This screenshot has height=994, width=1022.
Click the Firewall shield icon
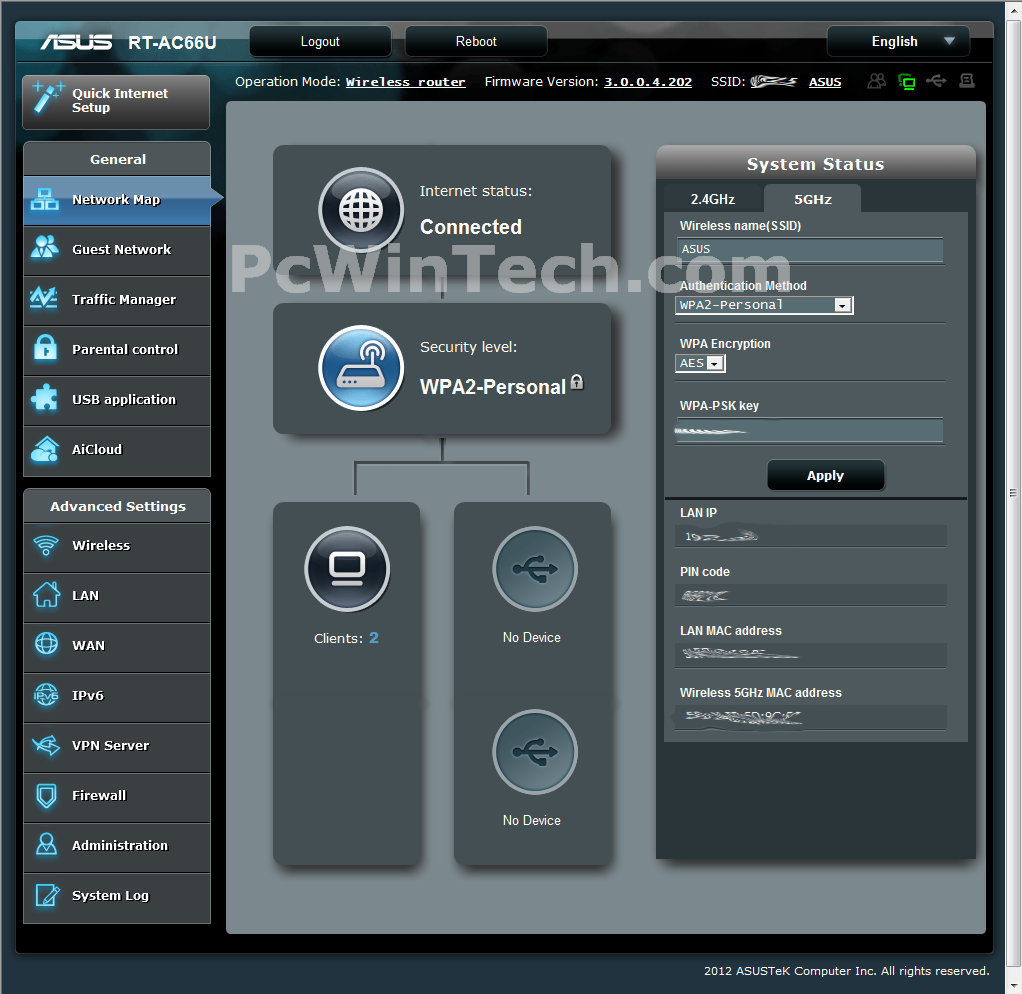(46, 795)
